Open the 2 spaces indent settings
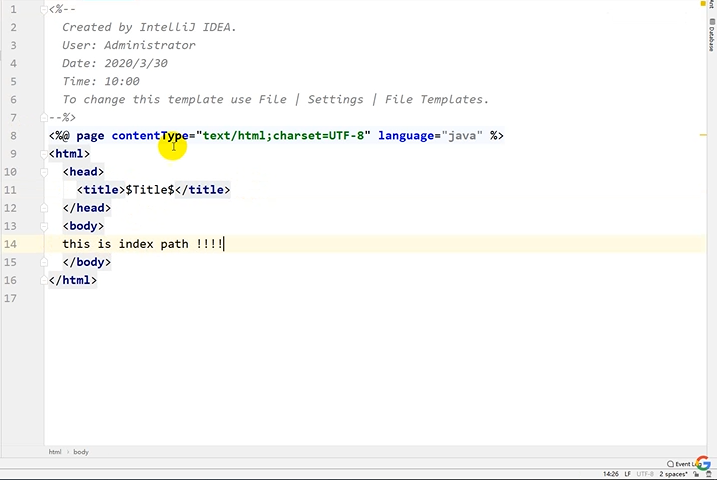Viewport: 717px width, 480px height. [673, 474]
